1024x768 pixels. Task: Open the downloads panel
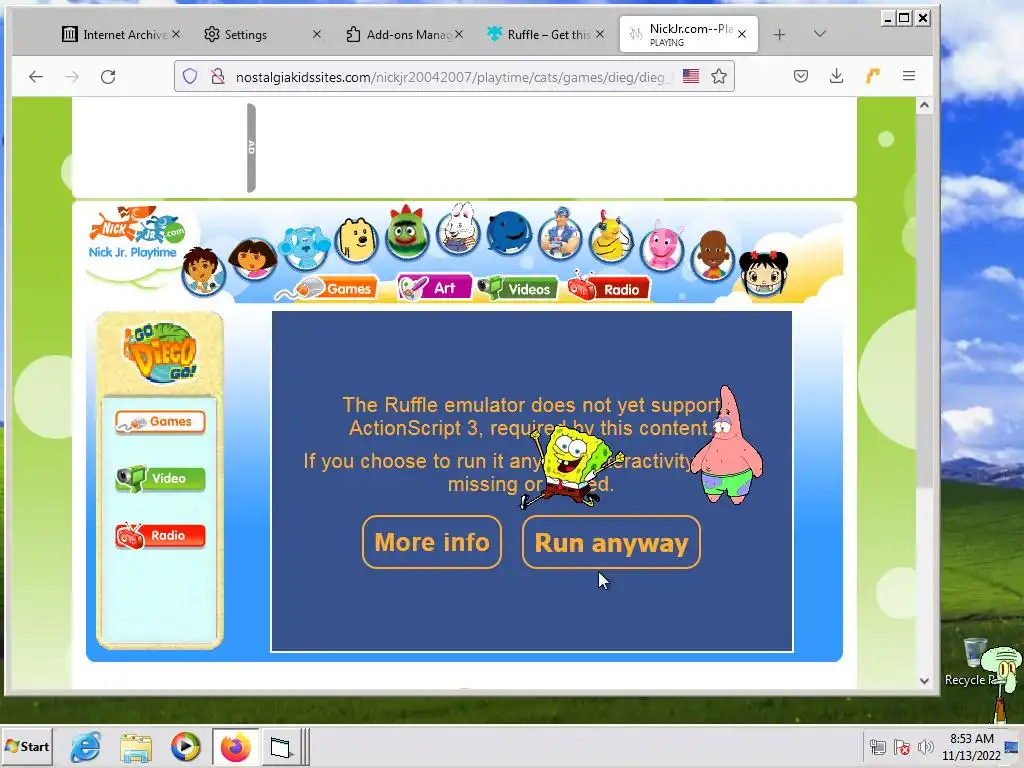[x=836, y=76]
